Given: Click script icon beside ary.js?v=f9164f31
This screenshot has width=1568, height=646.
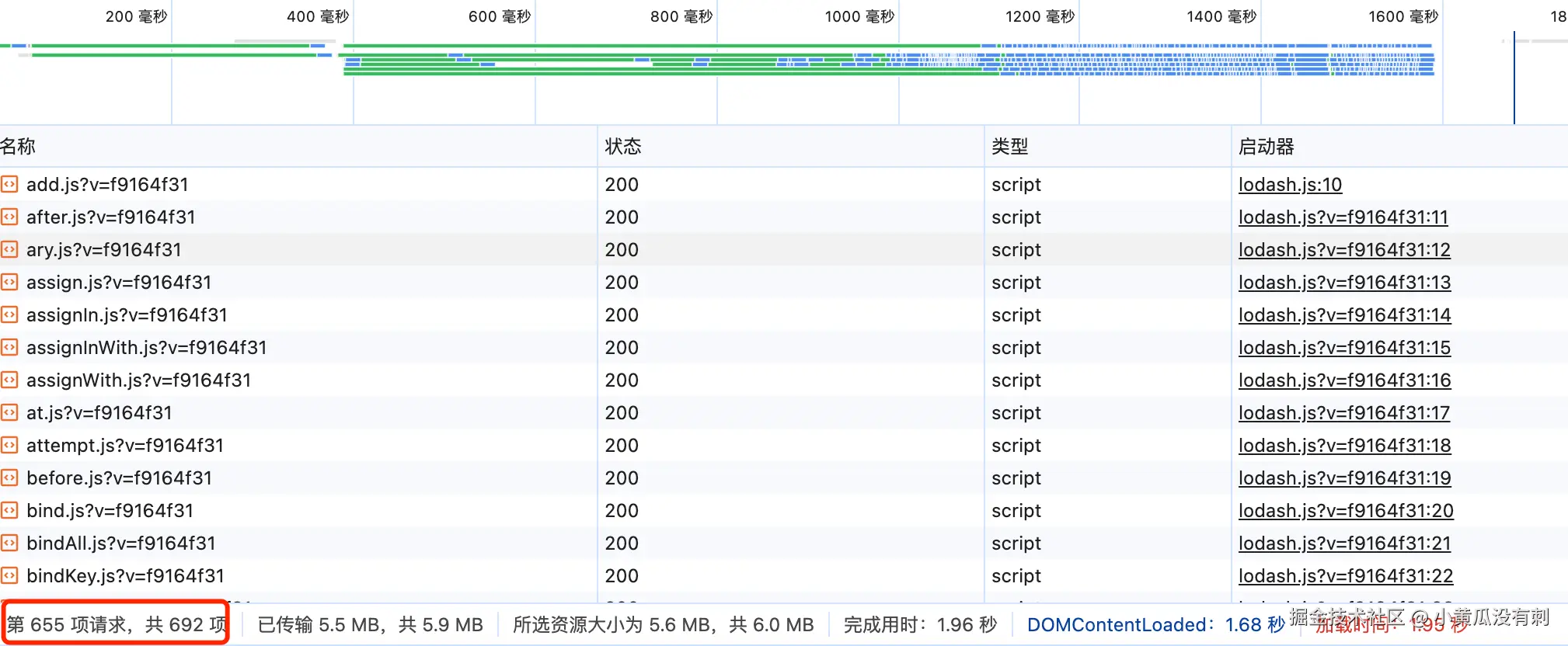Looking at the screenshot, I should (9, 249).
